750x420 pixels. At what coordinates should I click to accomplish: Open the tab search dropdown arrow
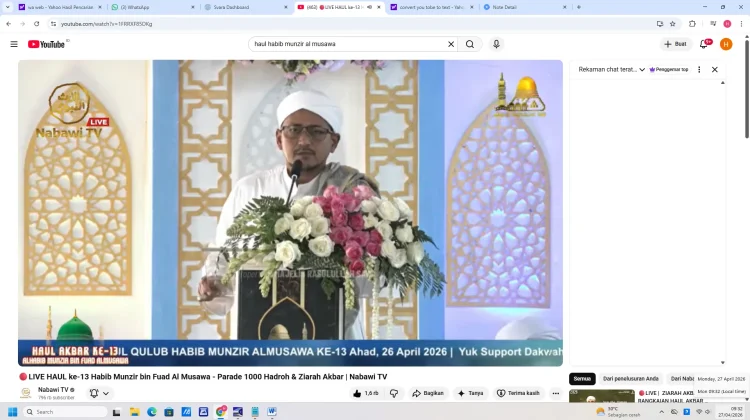7,7
